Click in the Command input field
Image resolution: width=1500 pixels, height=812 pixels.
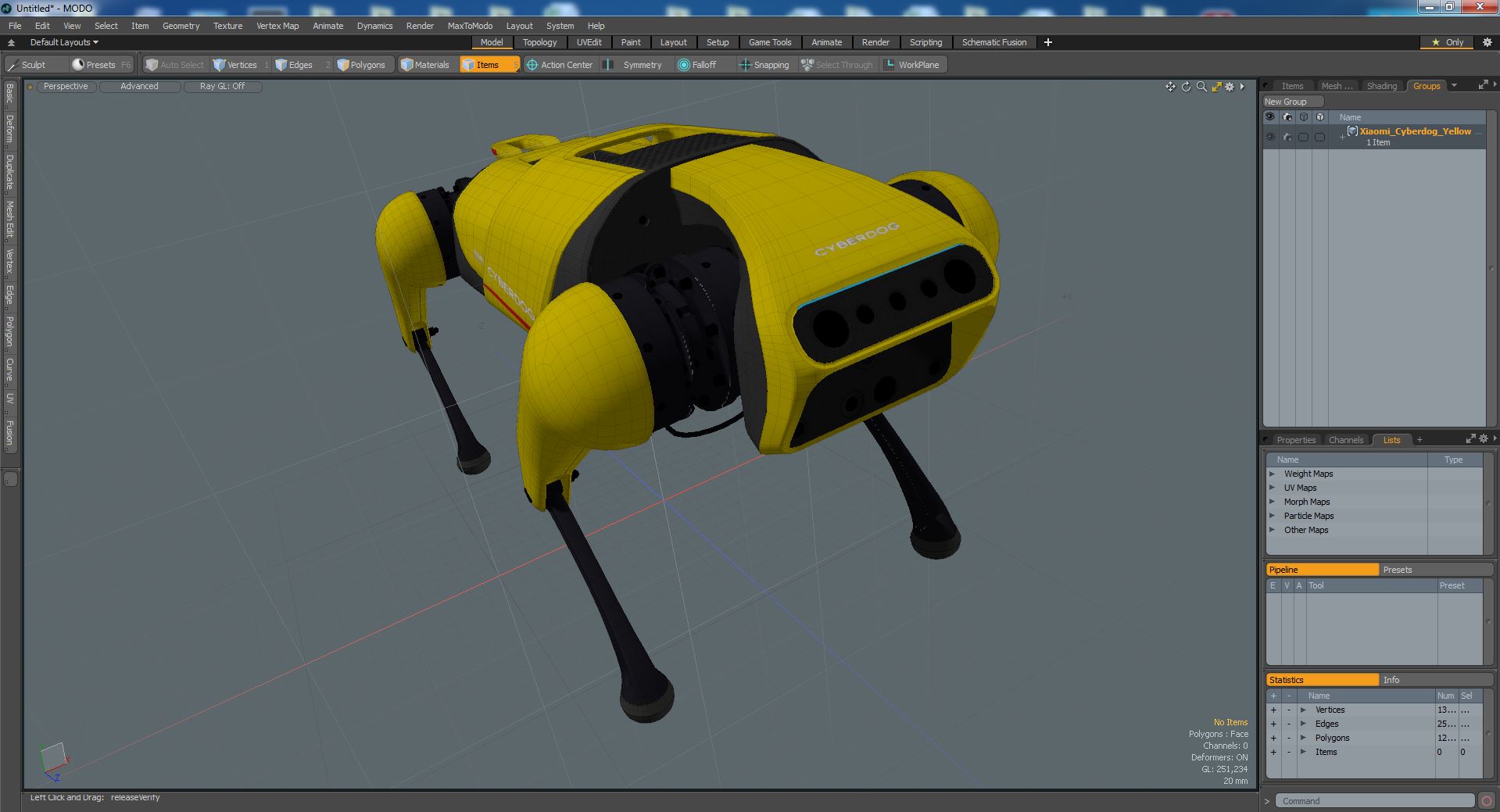tap(1375, 800)
